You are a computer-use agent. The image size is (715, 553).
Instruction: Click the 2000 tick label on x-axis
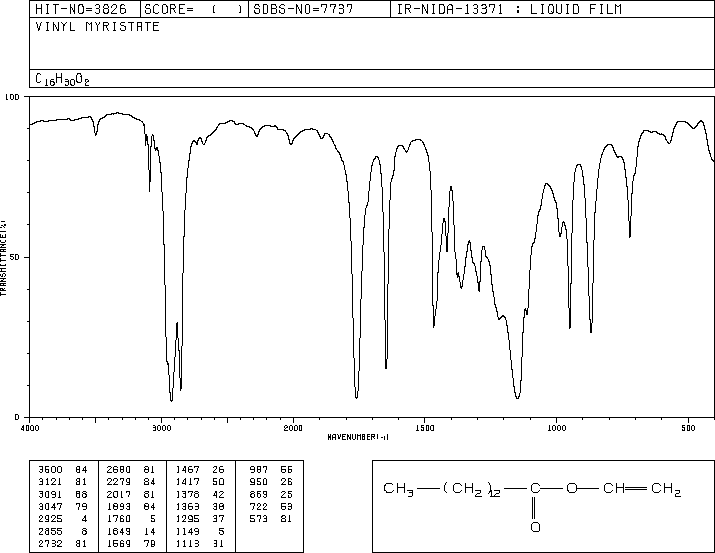tap(293, 428)
